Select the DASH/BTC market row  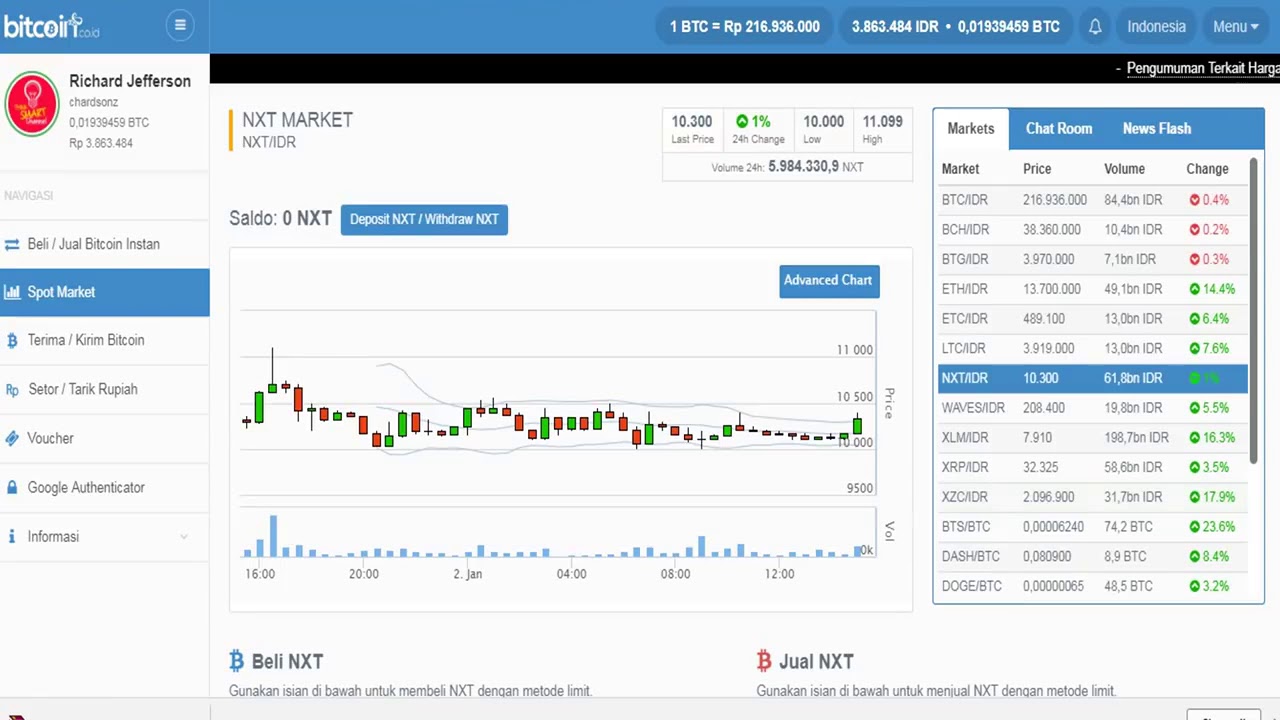[x=1093, y=556]
